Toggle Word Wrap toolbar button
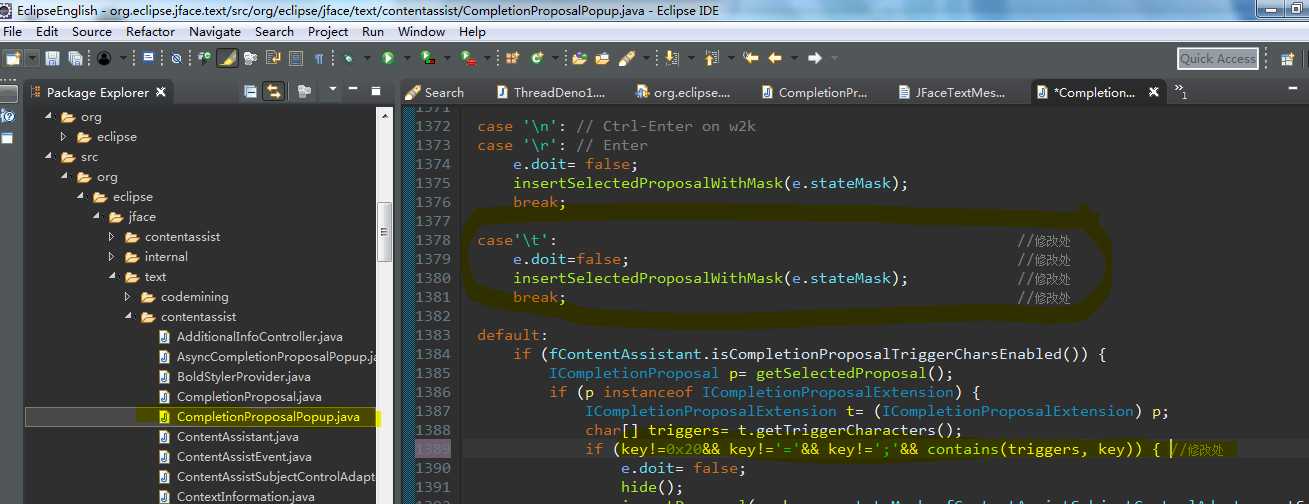Viewport: 1309px width, 504px height. coord(273,58)
